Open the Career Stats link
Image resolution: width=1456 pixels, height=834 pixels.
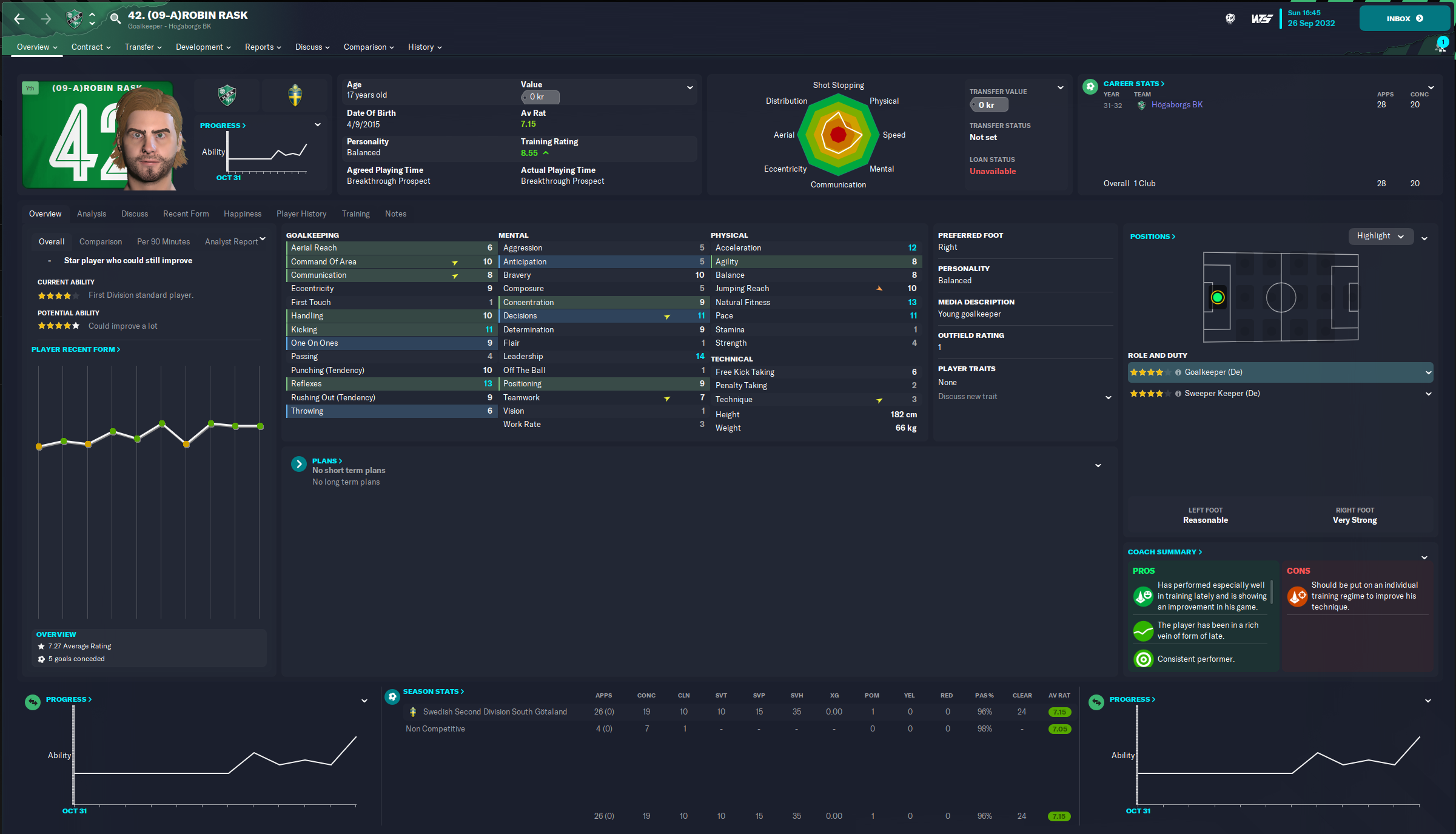click(1133, 83)
